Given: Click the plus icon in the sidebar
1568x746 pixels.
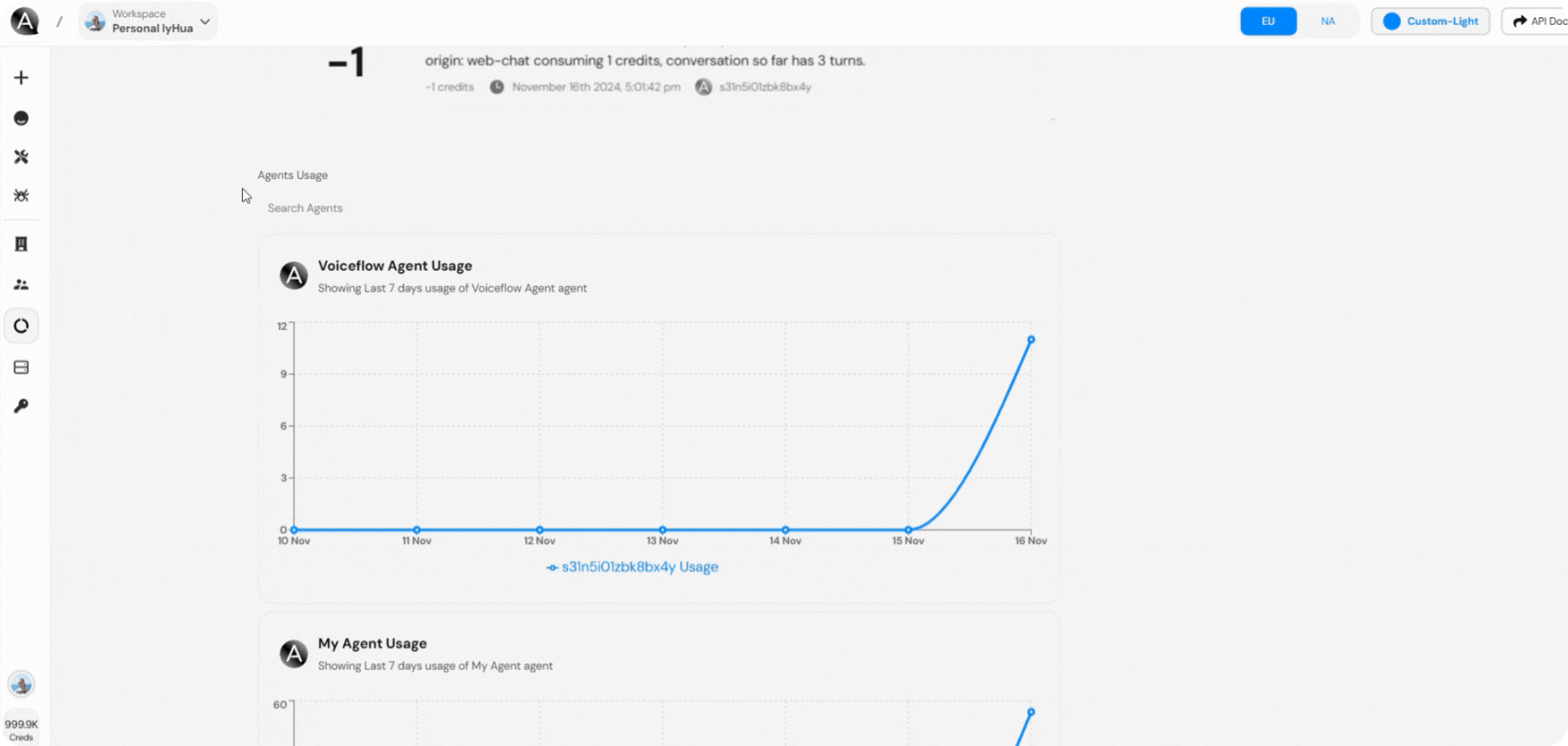Looking at the screenshot, I should tap(21, 77).
